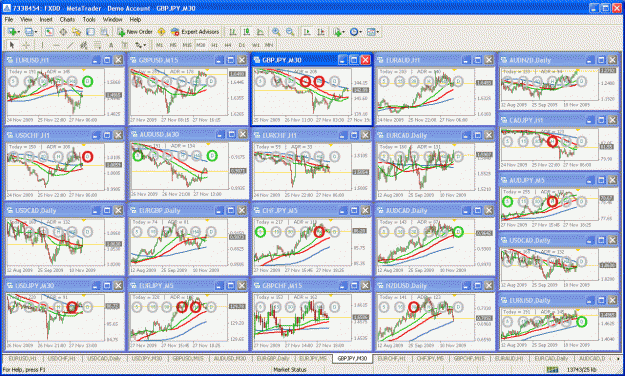Draw a horizontal line
Viewport: 625px width, 376px height.
[x=56, y=45]
